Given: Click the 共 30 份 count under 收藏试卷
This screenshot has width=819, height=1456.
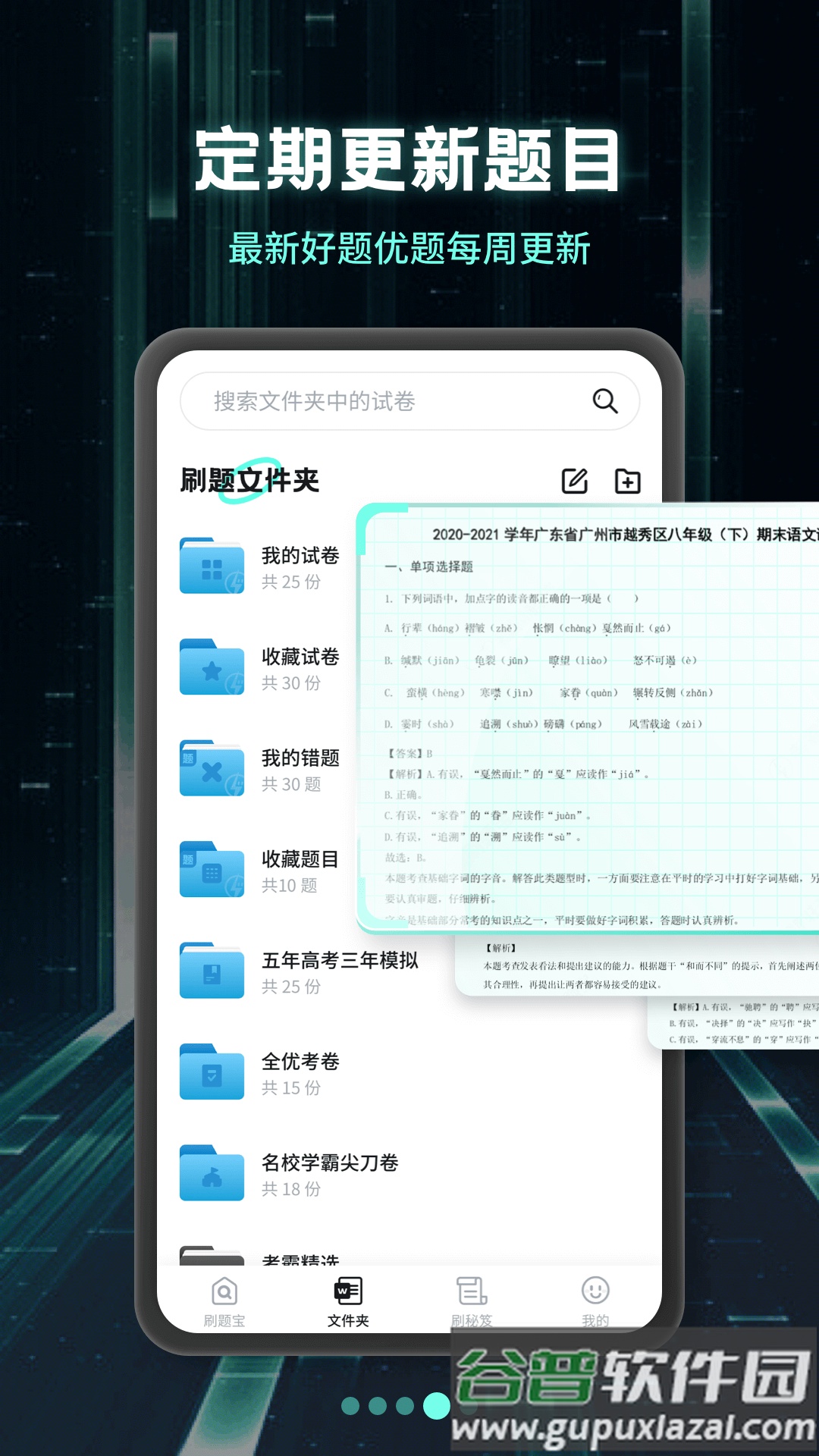Looking at the screenshot, I should (291, 683).
